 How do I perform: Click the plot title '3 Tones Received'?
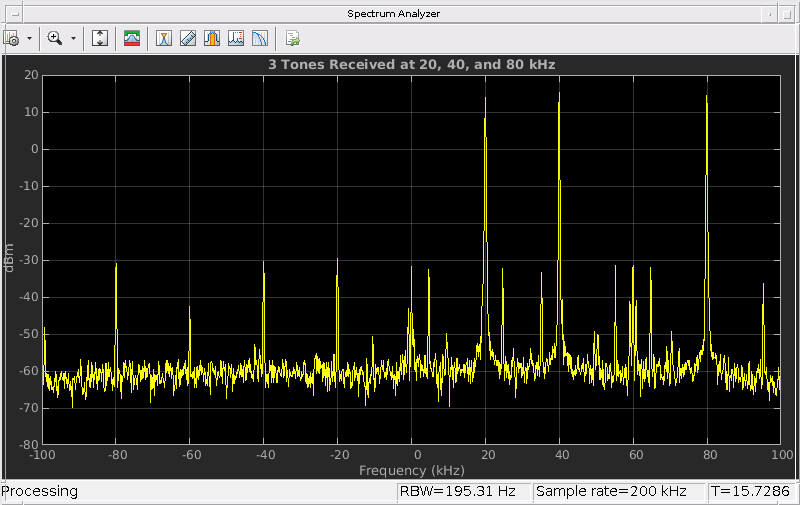pyautogui.click(x=411, y=64)
